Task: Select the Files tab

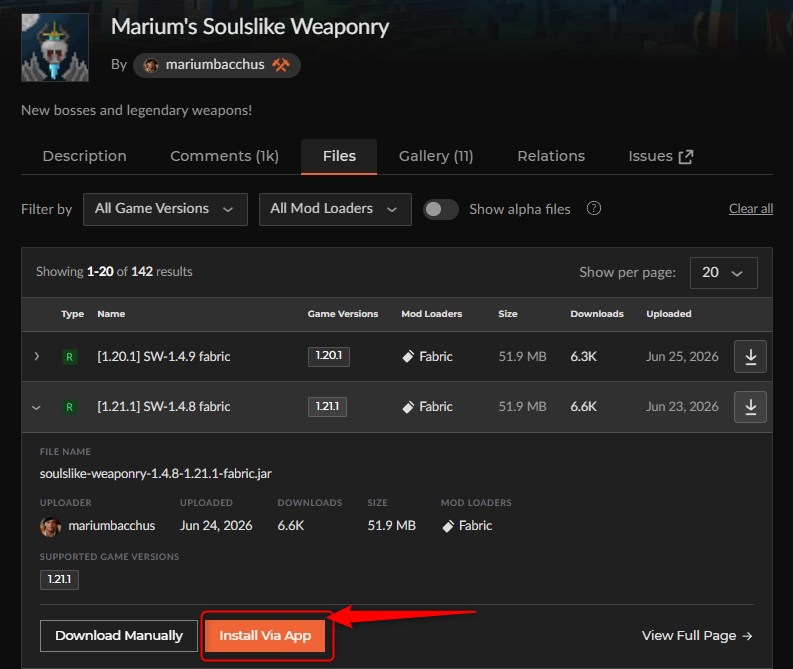Action: click(x=339, y=156)
